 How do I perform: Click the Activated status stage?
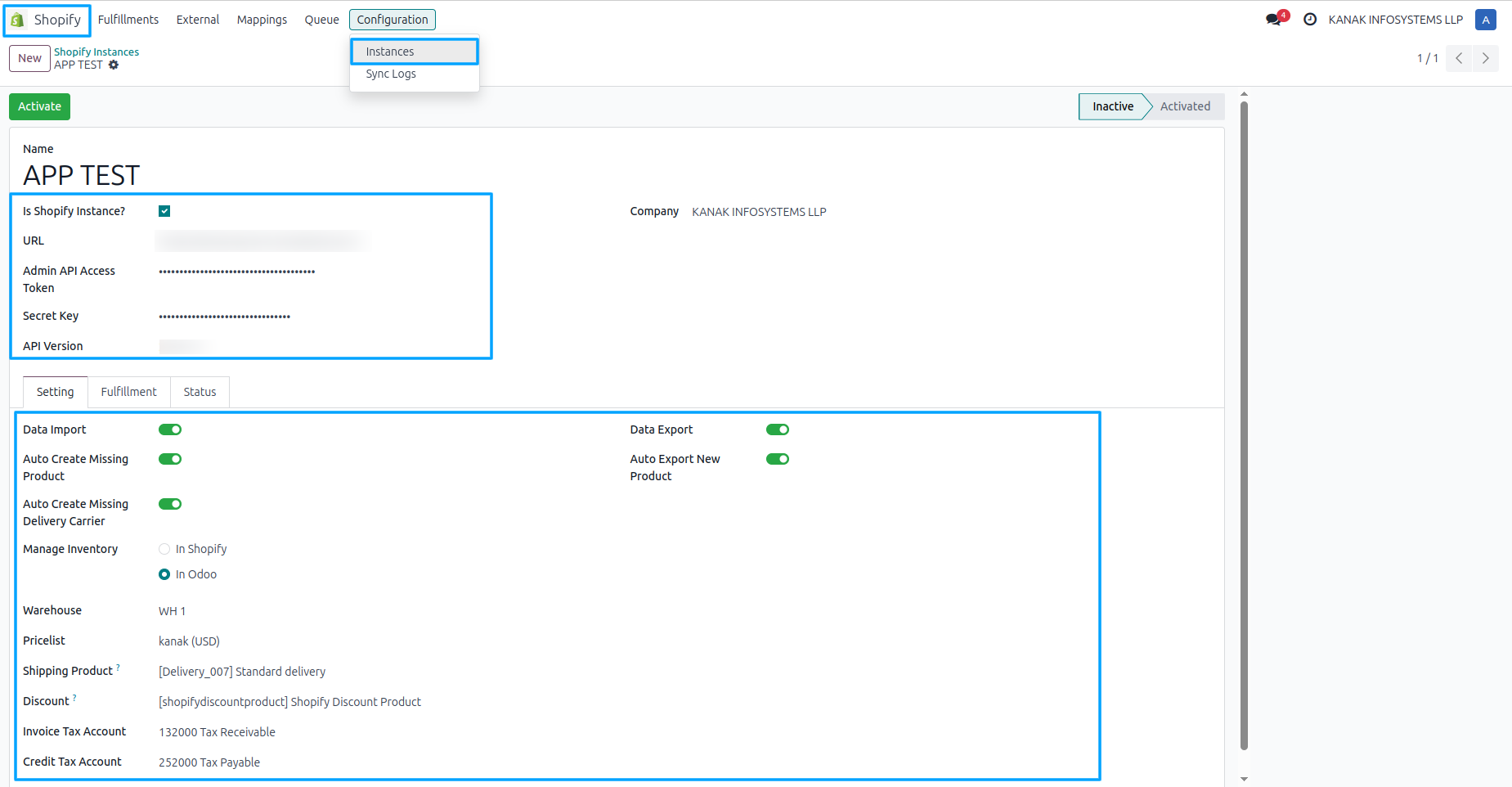coord(1185,106)
